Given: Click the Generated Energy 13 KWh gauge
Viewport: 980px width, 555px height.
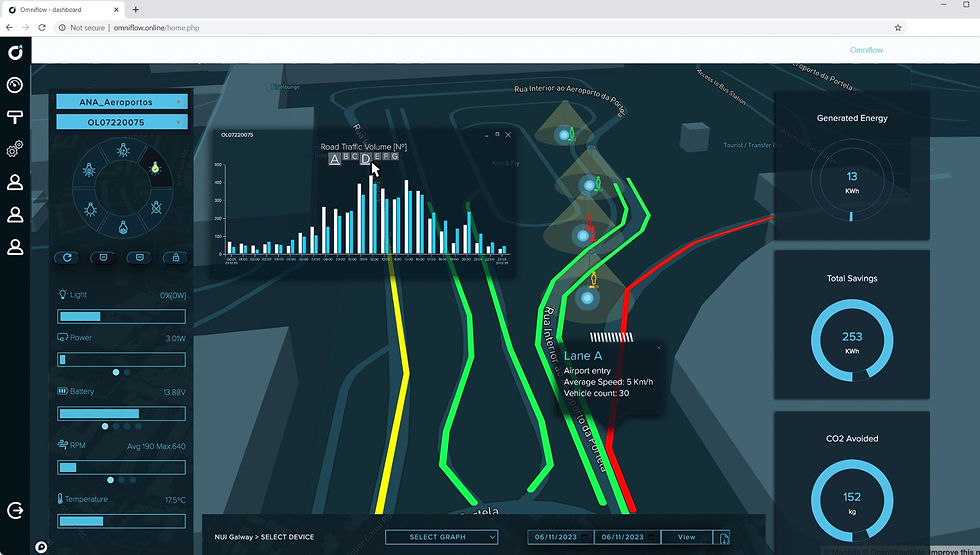Looking at the screenshot, I should tap(852, 181).
